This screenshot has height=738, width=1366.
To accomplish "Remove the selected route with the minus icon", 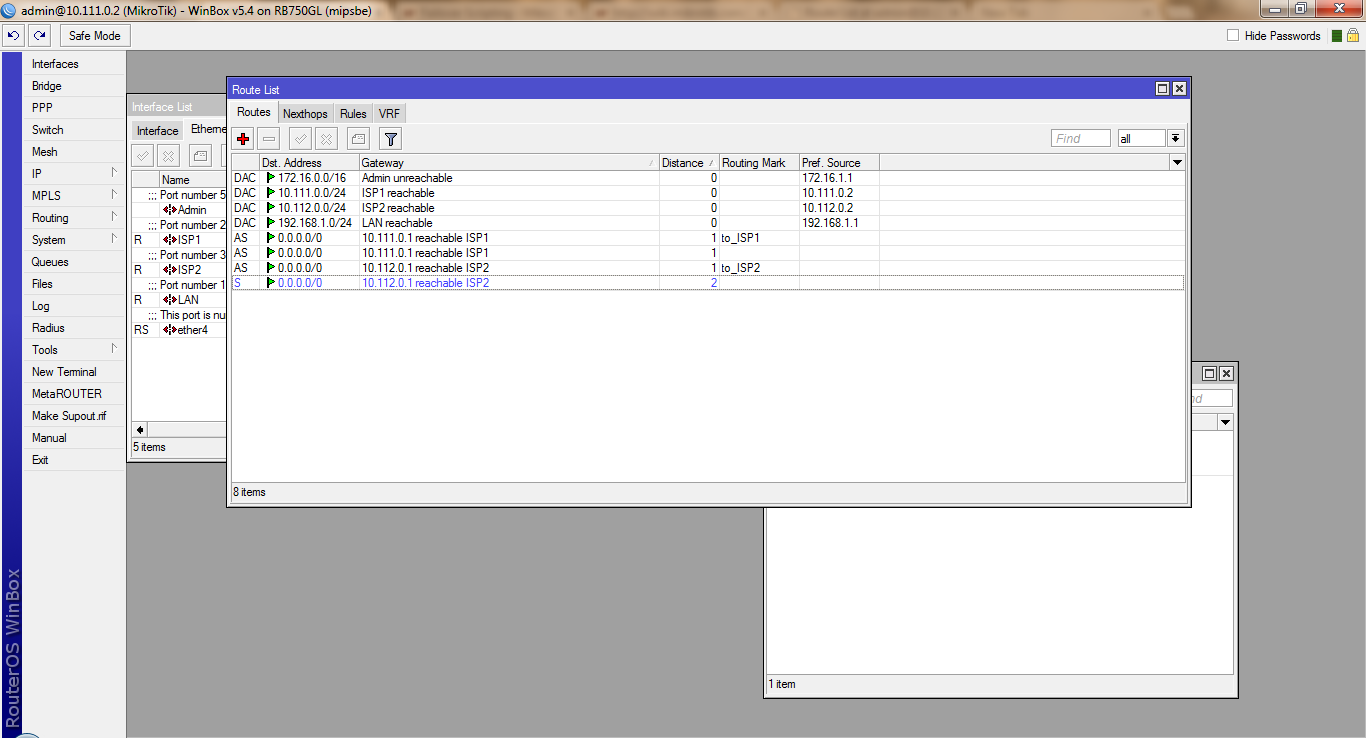I will tap(269, 139).
